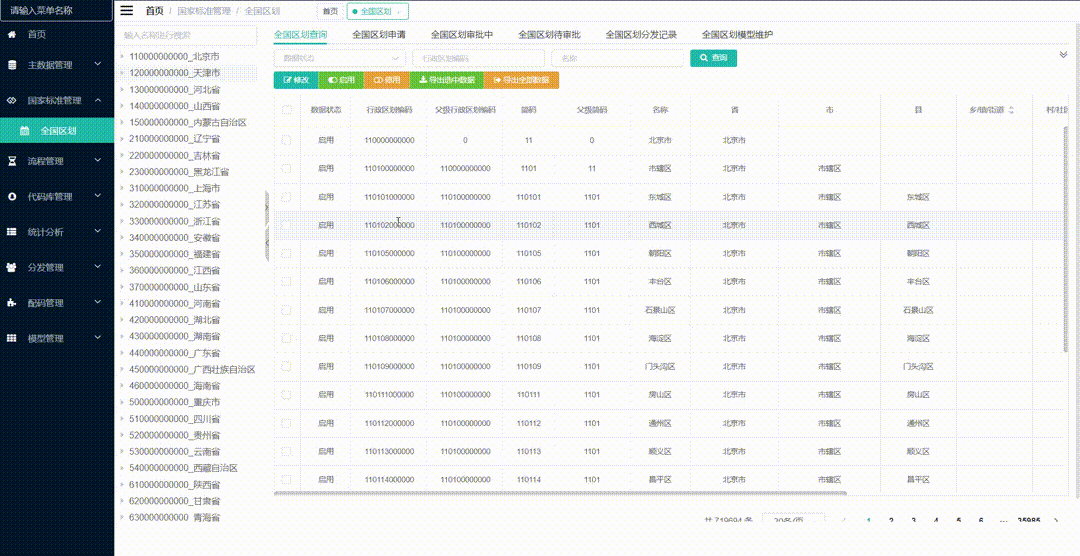The image size is (1080, 556).
Task: Click the 首页 home icon in sidebar
Action: pos(12,34)
